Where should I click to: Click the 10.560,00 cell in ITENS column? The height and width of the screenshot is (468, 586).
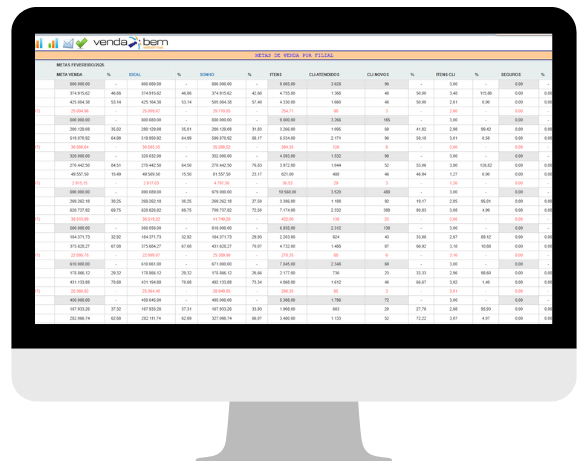(287, 192)
